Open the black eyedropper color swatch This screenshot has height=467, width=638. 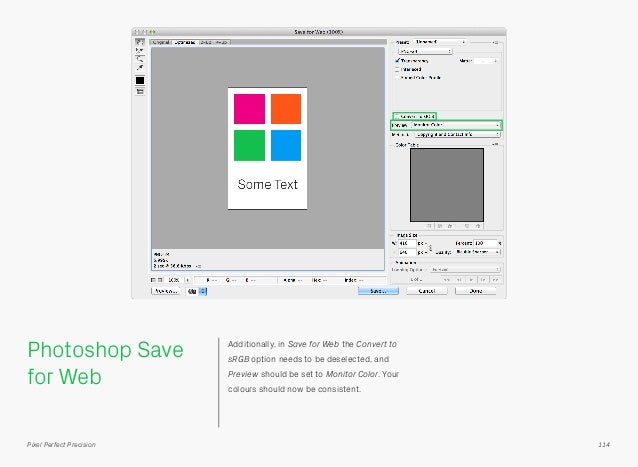pos(140,80)
